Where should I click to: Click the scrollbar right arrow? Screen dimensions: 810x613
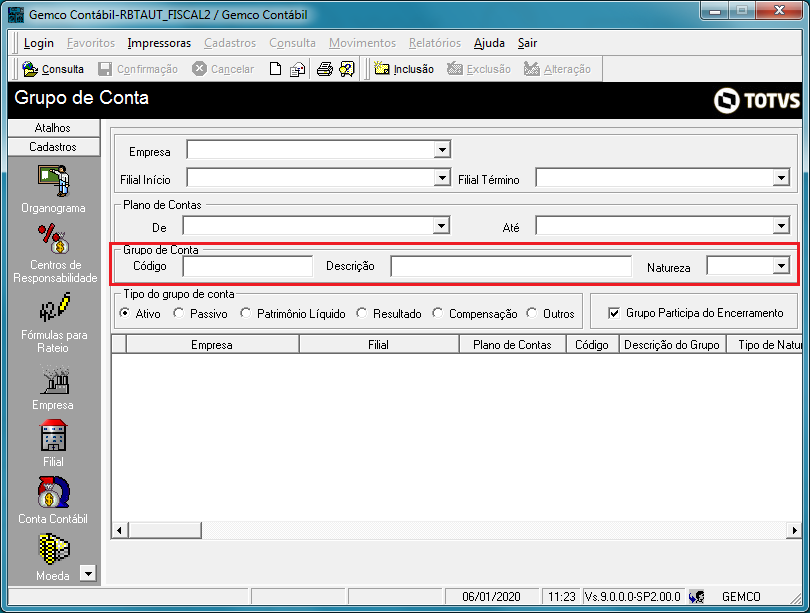793,530
